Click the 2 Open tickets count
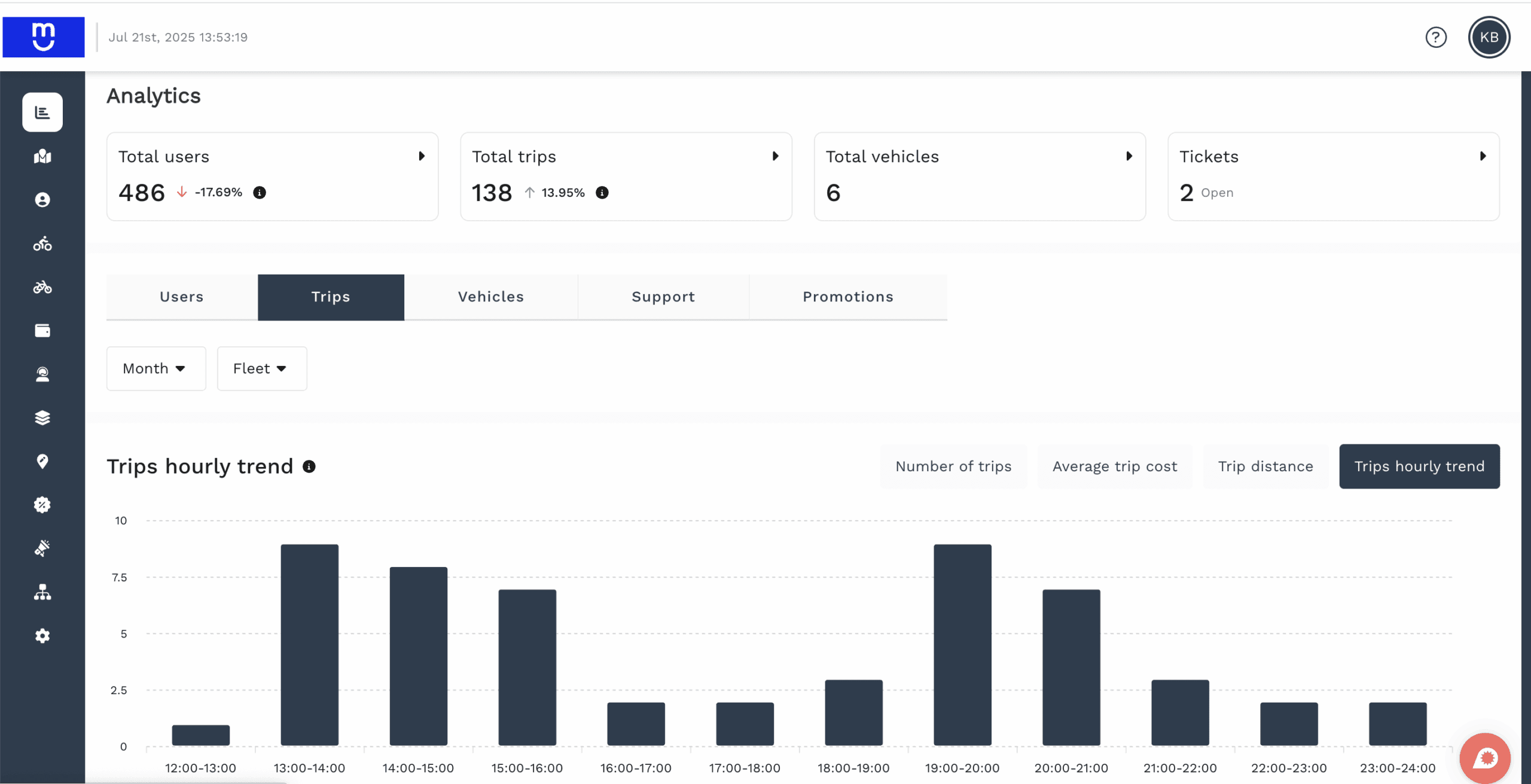The height and width of the screenshot is (784, 1531). click(x=1206, y=193)
